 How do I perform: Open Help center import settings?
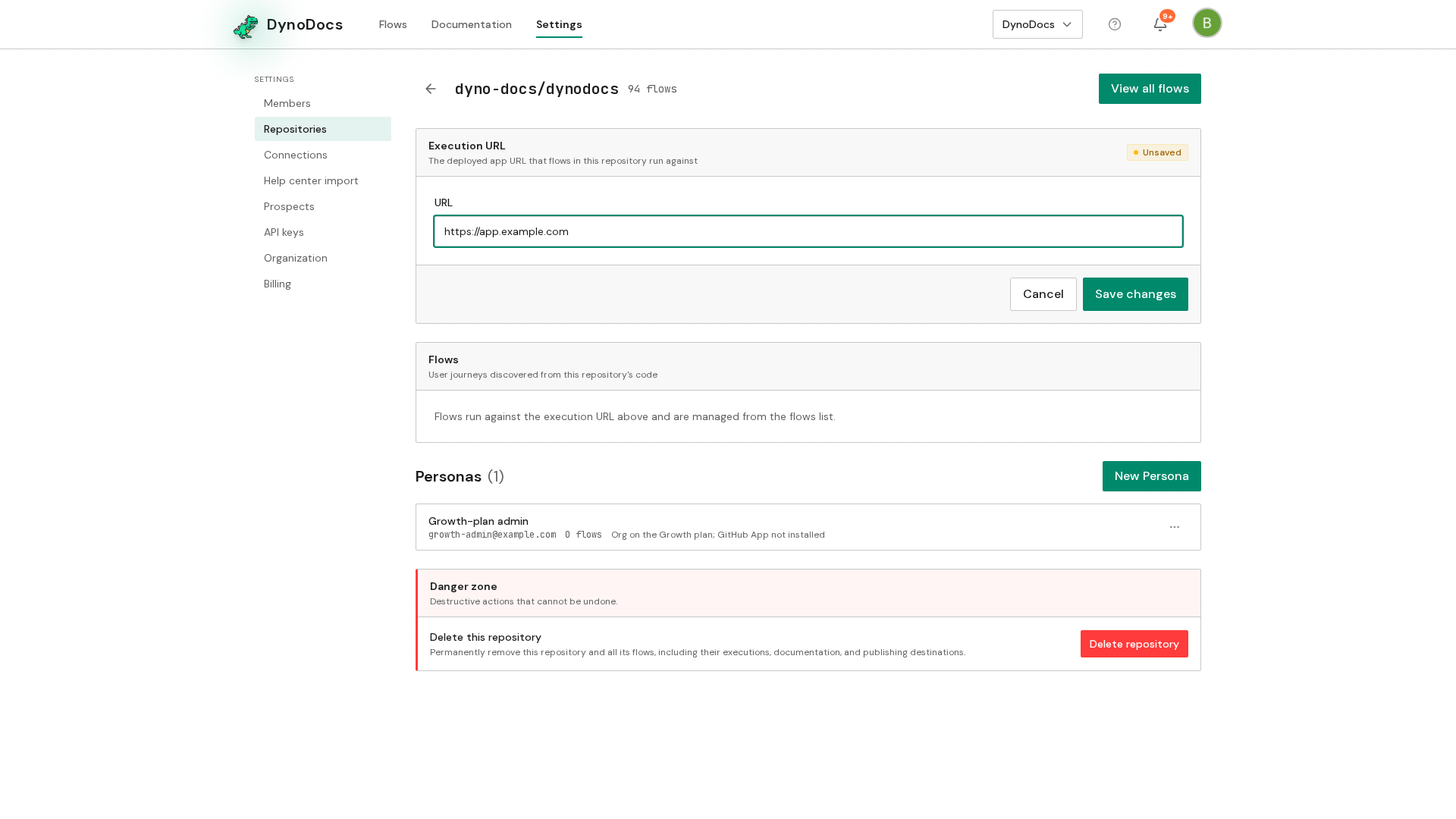coord(323,180)
